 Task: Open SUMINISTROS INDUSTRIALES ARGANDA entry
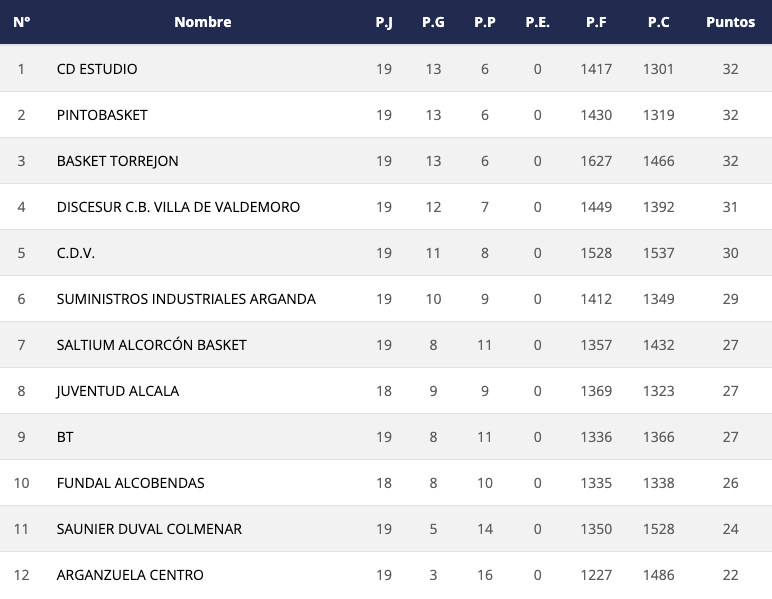click(x=186, y=299)
